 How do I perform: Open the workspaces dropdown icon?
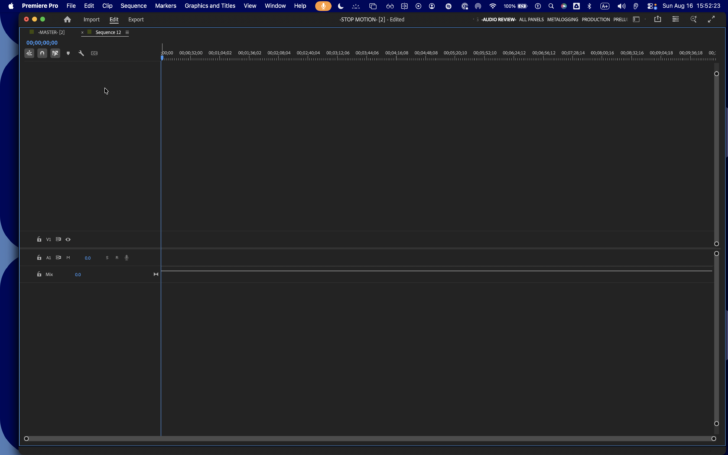[636, 20]
